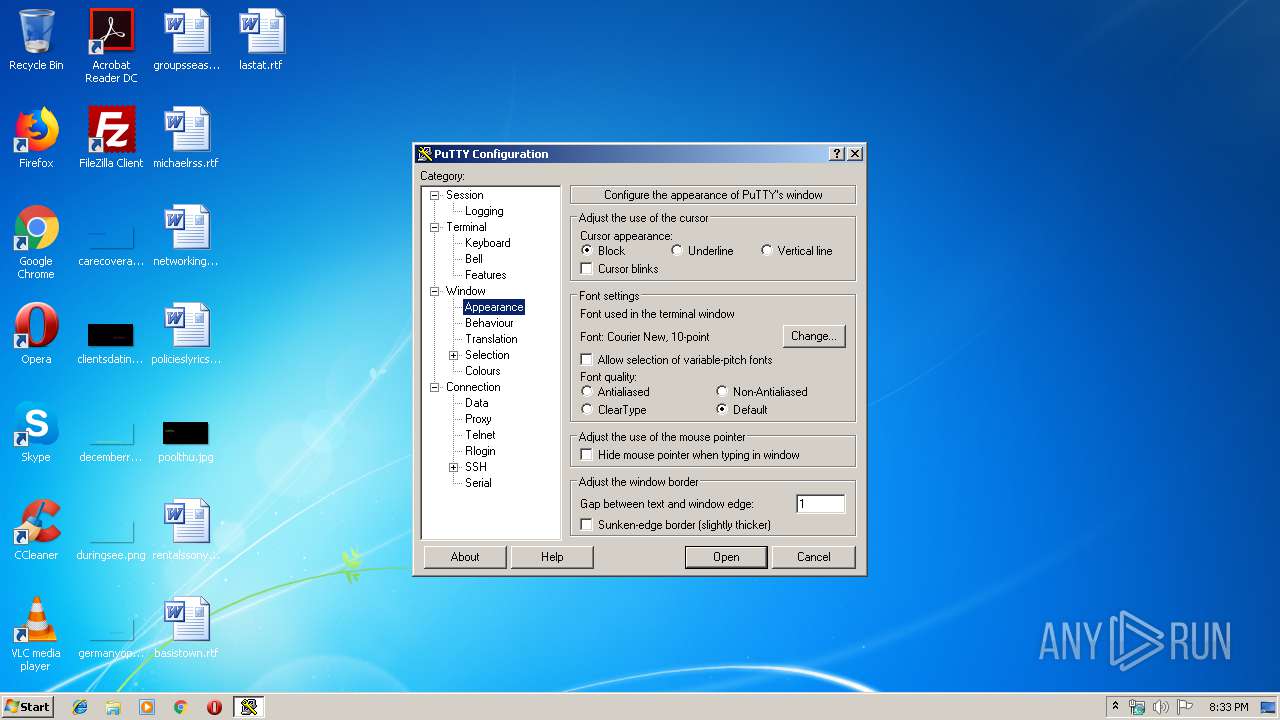Viewport: 1280px width, 720px height.
Task: Open Chrome from the taskbar
Action: point(180,707)
